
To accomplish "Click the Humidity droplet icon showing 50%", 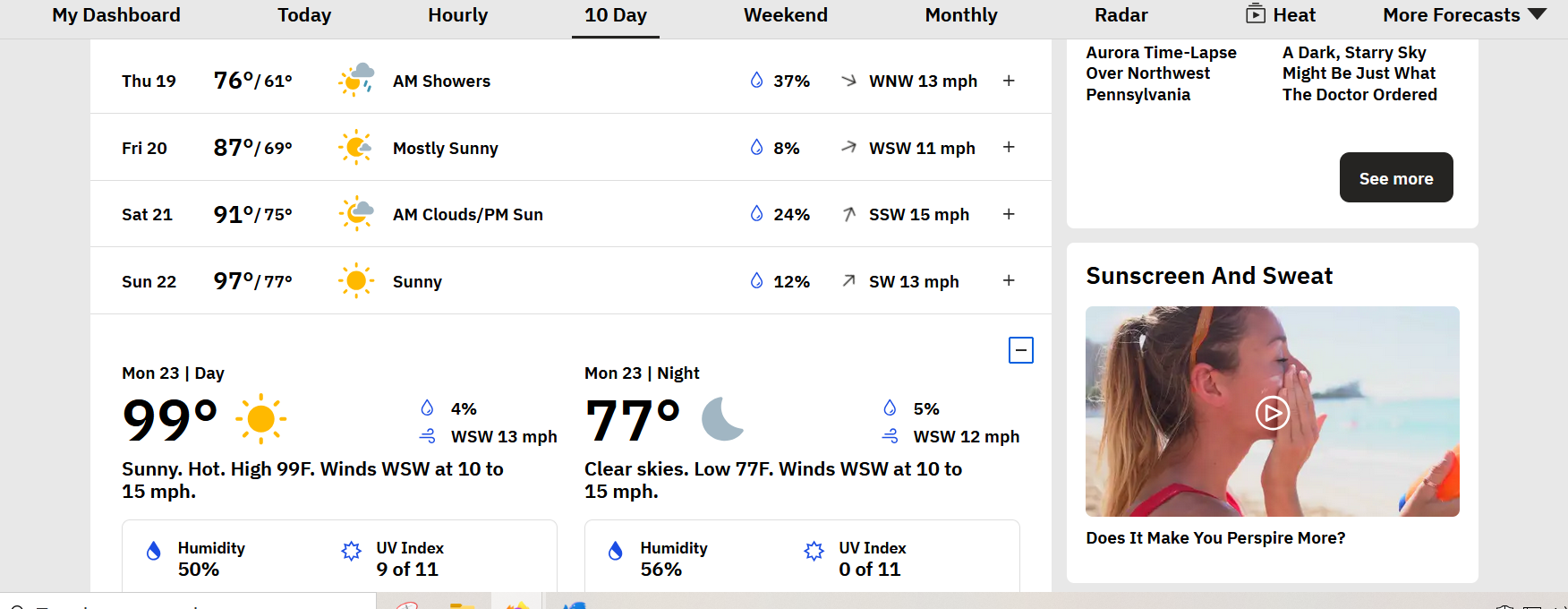I will point(154,551).
